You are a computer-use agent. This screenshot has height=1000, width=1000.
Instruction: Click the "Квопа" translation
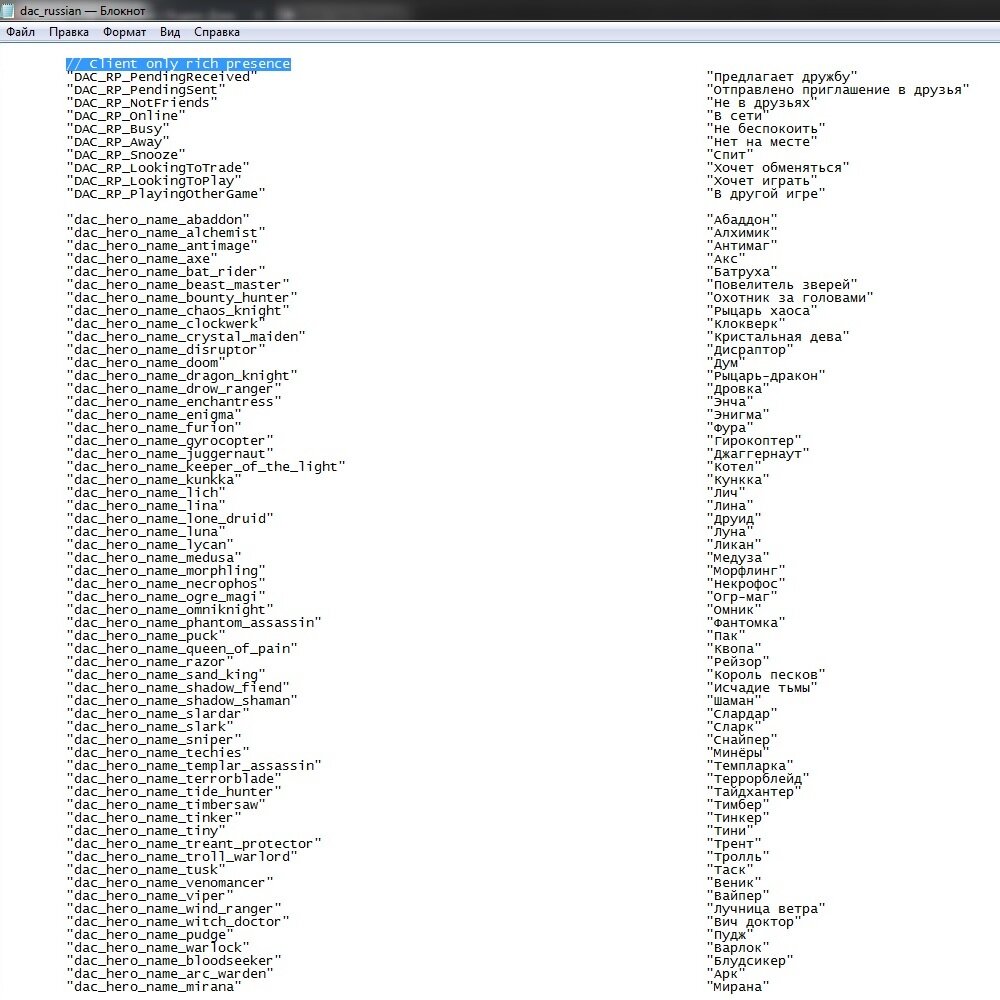[x=734, y=649]
